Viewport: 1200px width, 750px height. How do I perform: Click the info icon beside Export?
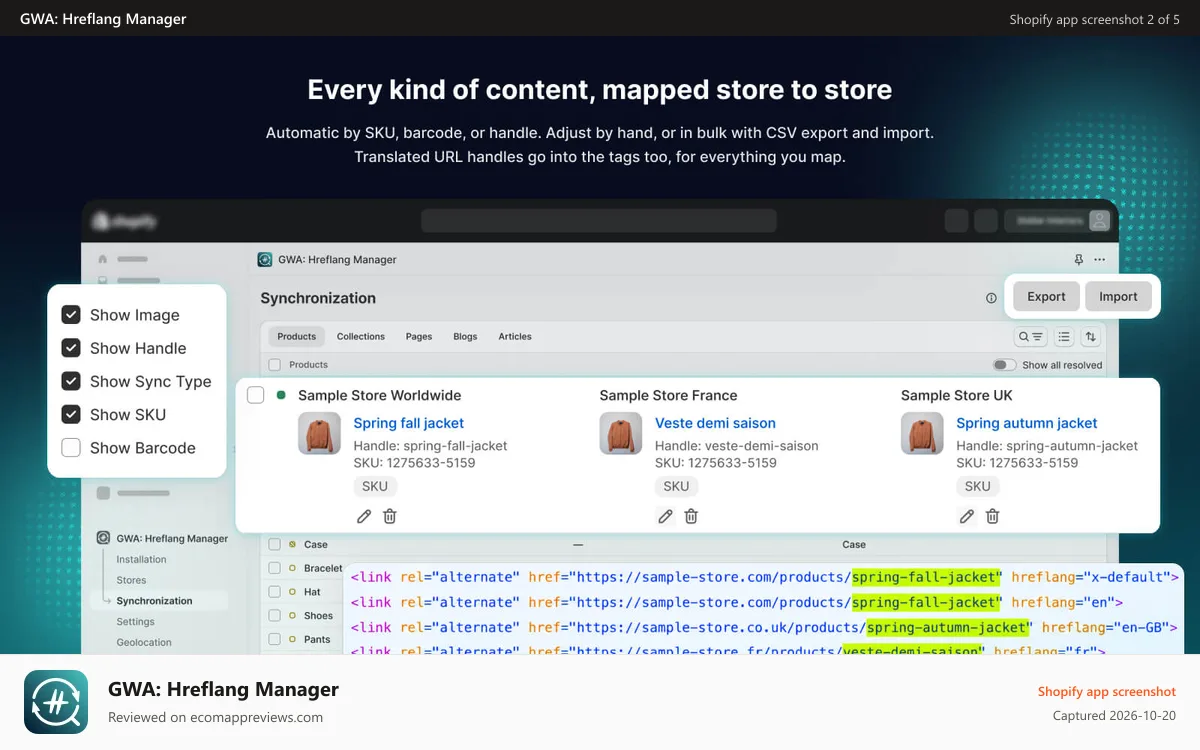(x=991, y=298)
